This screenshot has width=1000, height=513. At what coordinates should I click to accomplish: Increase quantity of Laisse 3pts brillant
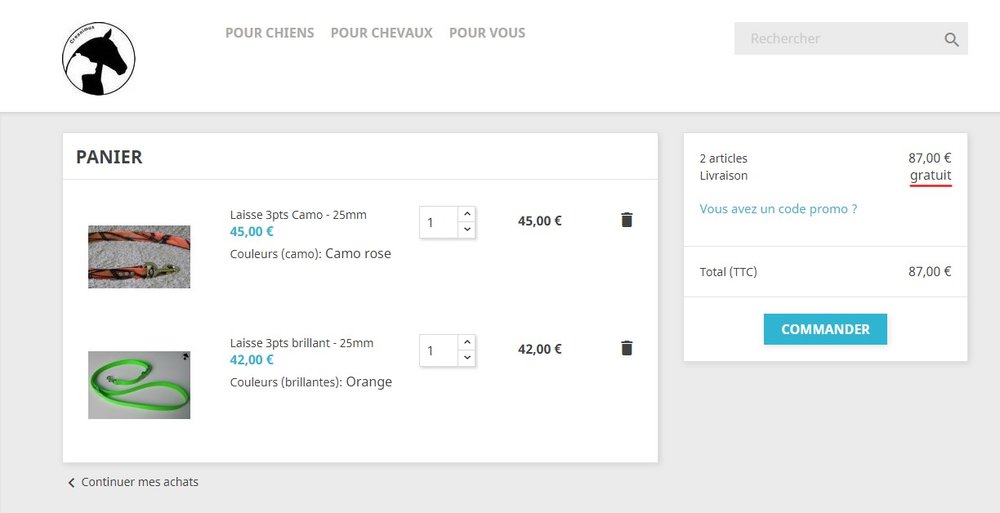point(467,343)
